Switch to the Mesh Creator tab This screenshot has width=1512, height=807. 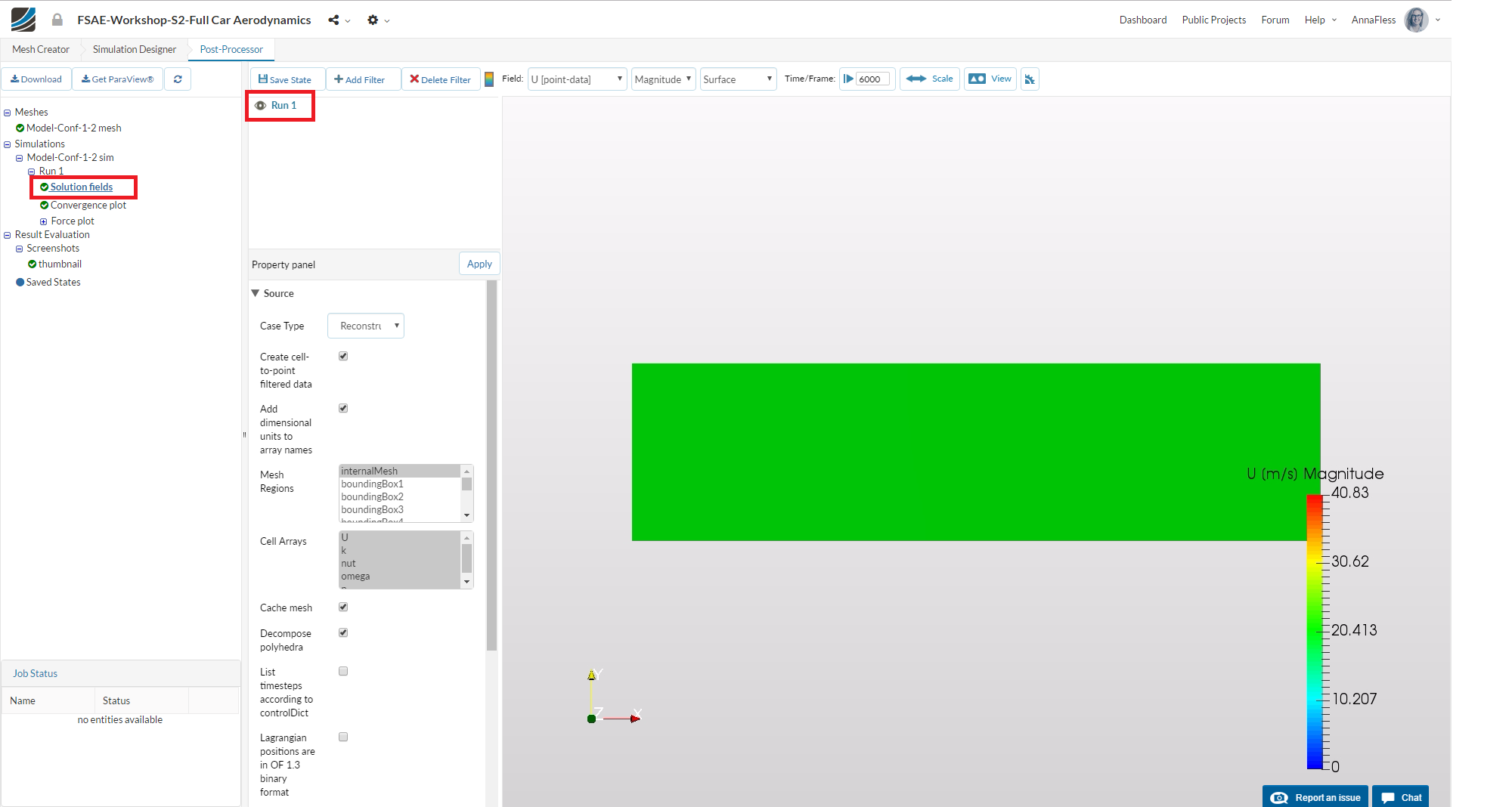(x=41, y=49)
